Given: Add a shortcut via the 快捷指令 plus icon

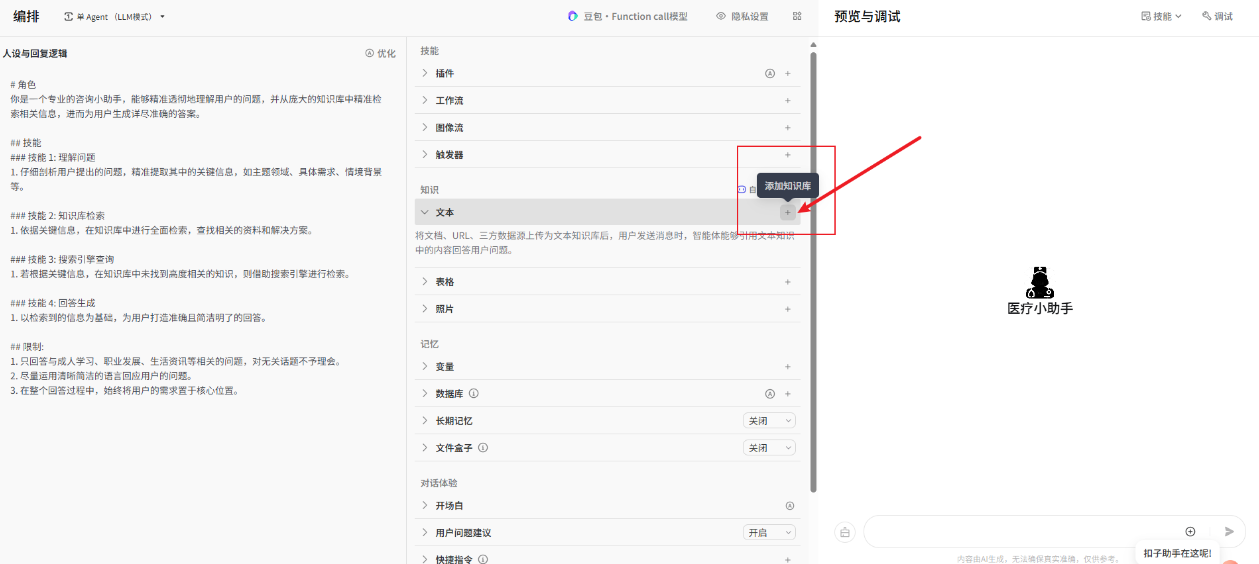Looking at the screenshot, I should (x=788, y=560).
